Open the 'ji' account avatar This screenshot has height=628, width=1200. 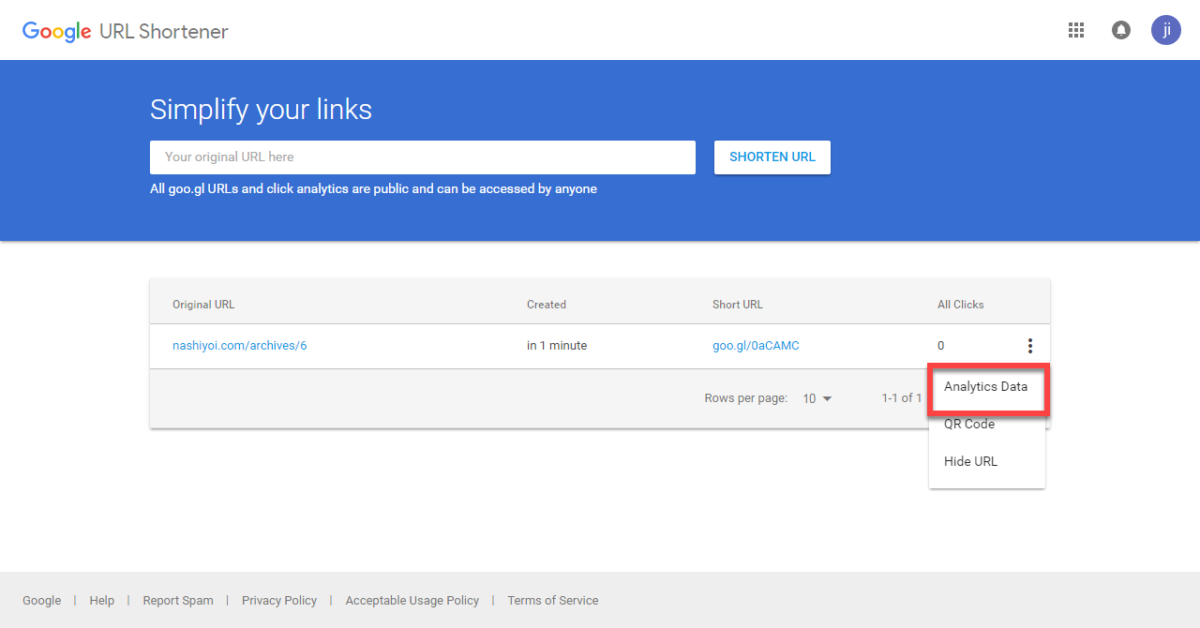point(1166,30)
